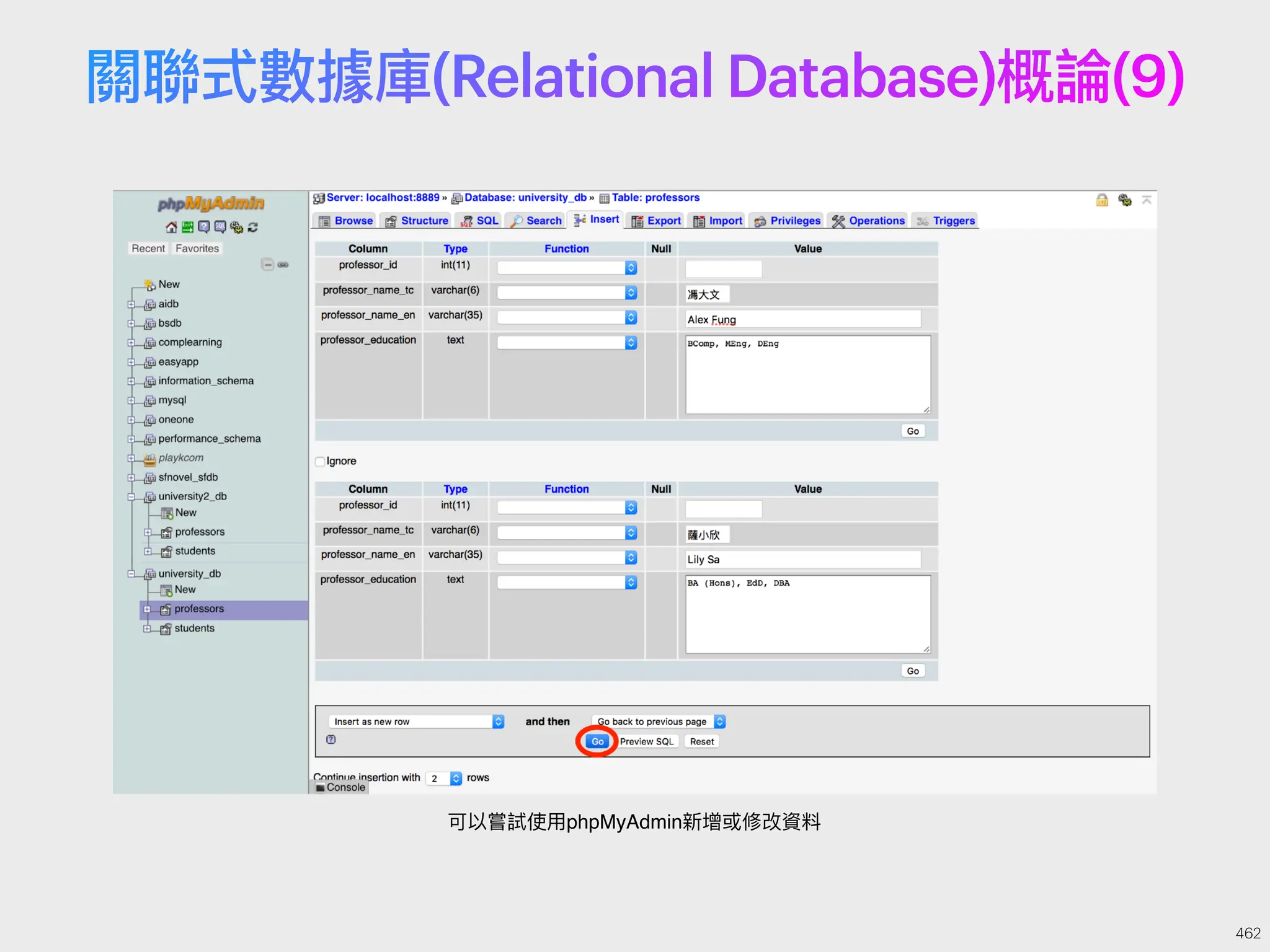The image size is (1270, 952).
Task: Click the help question mark icon below Insert as new row
Action: coord(331,739)
